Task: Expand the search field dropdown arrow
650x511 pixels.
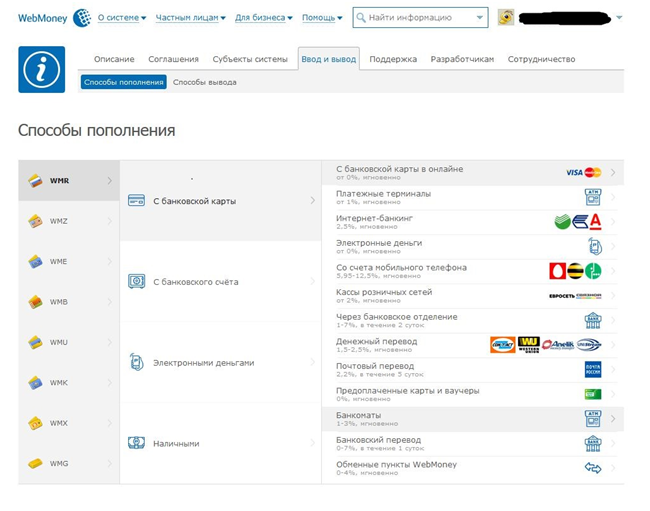Action: tap(480, 17)
